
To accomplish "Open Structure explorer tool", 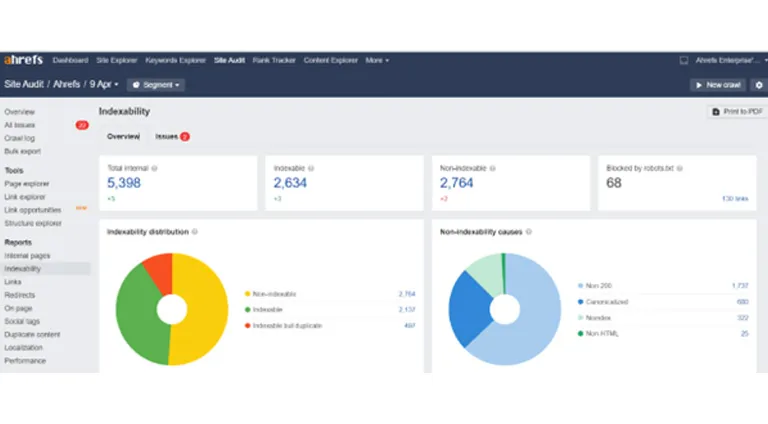I will click(x=33, y=224).
